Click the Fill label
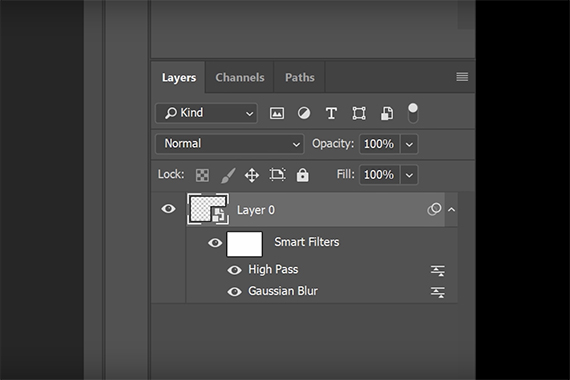The height and width of the screenshot is (380, 570). [x=345, y=175]
